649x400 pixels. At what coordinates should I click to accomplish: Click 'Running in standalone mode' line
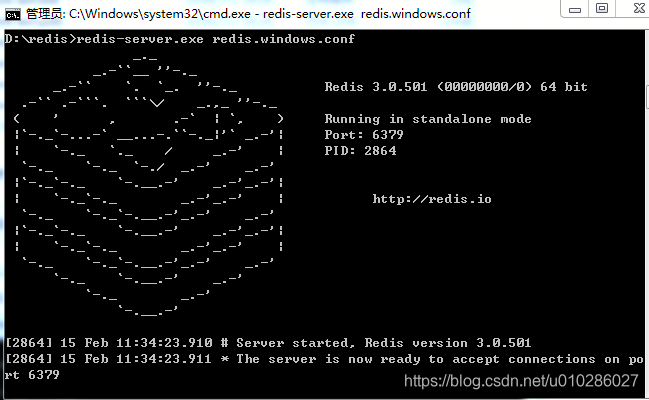[x=428, y=119]
